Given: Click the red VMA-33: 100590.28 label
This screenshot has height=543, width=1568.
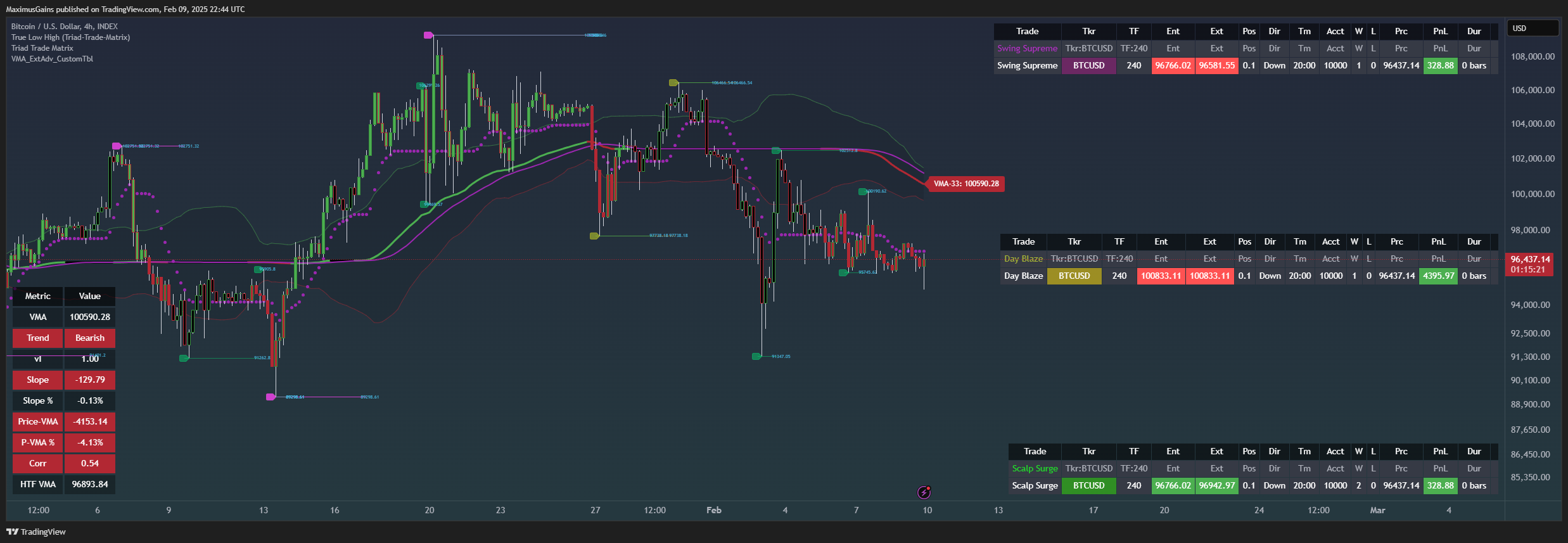Looking at the screenshot, I should [x=966, y=184].
